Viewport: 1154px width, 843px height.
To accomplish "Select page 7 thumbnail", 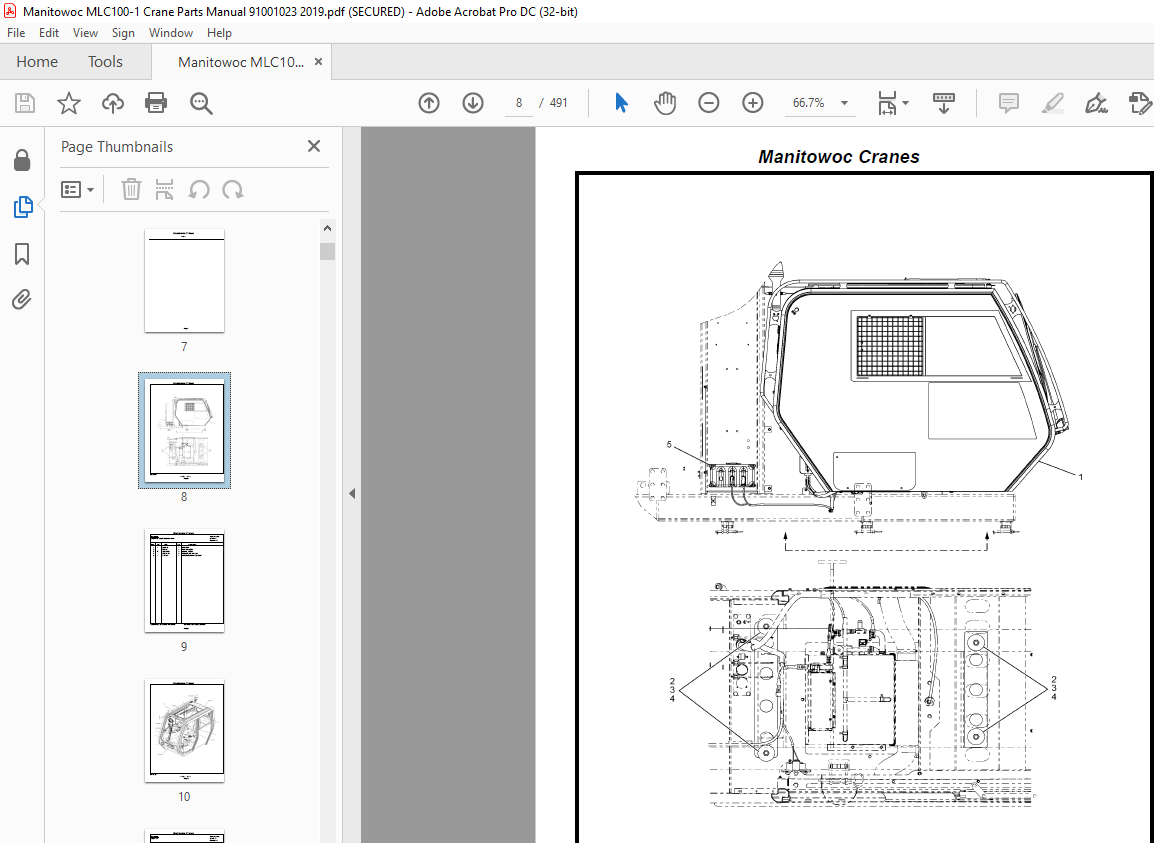I will (184, 281).
